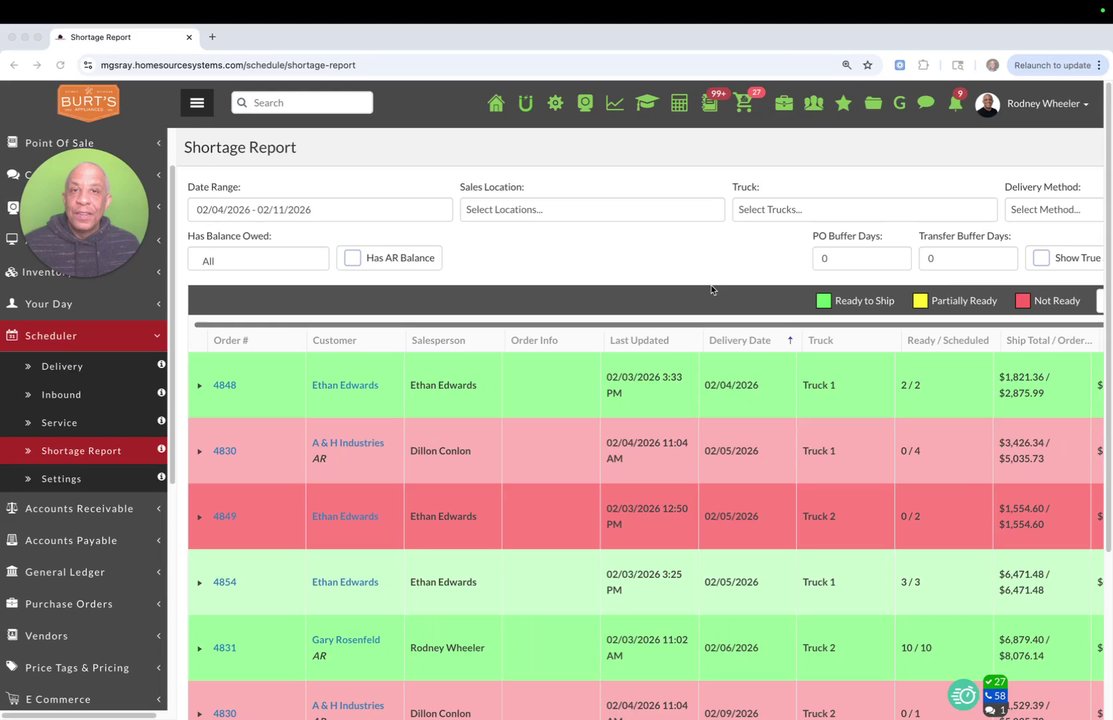Click the briefcase icon in toolbar
The height and width of the screenshot is (720, 1113).
click(784, 104)
